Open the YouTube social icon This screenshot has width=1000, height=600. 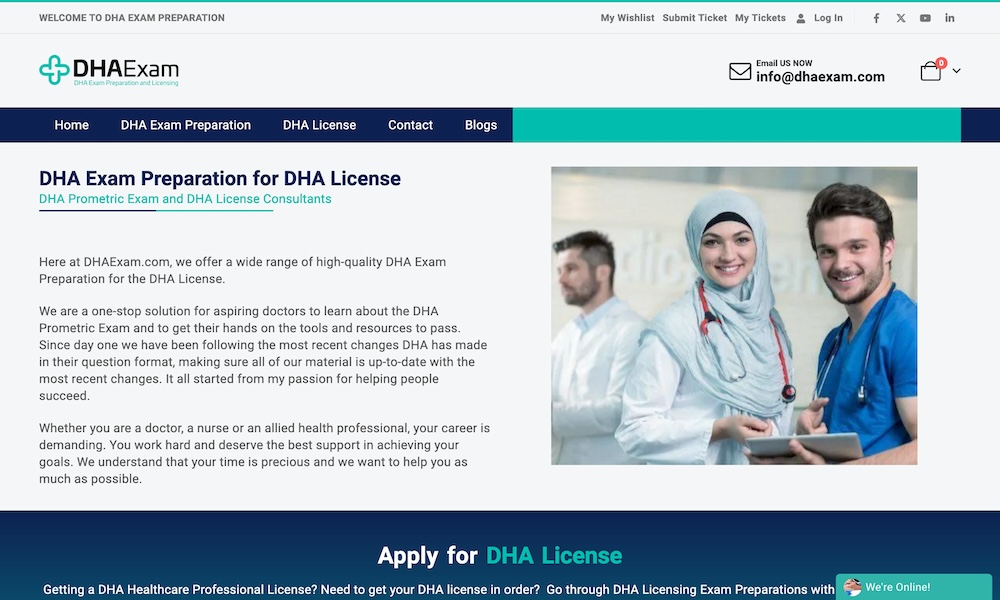(925, 18)
